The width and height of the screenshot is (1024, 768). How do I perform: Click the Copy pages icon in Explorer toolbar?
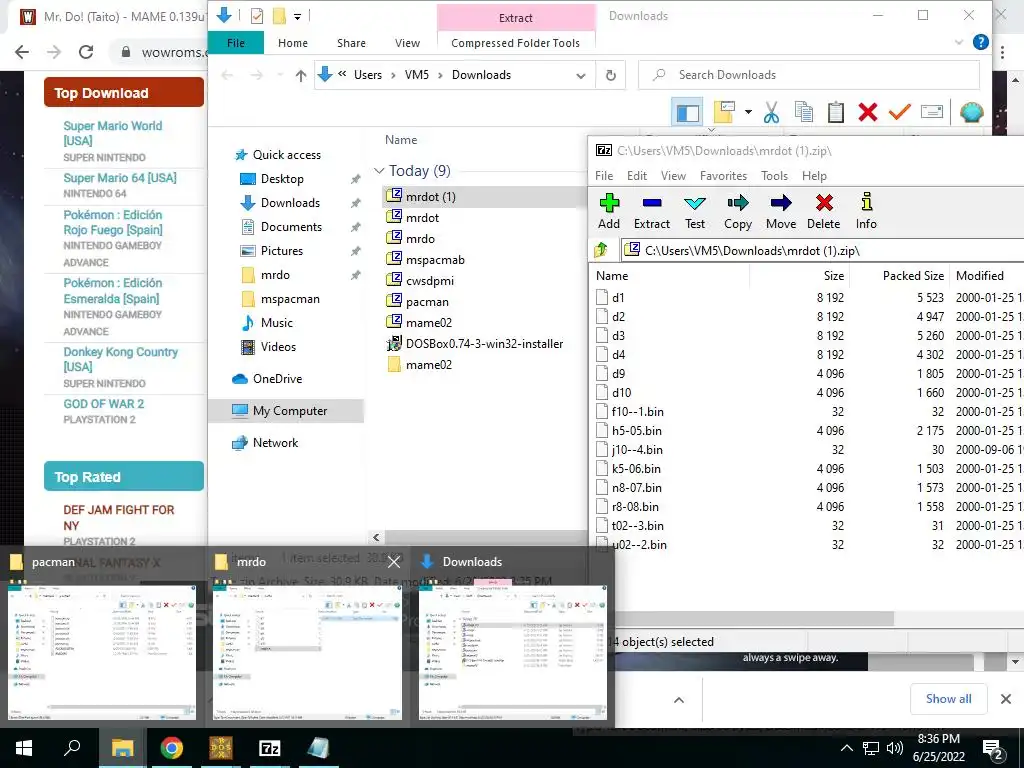point(804,112)
